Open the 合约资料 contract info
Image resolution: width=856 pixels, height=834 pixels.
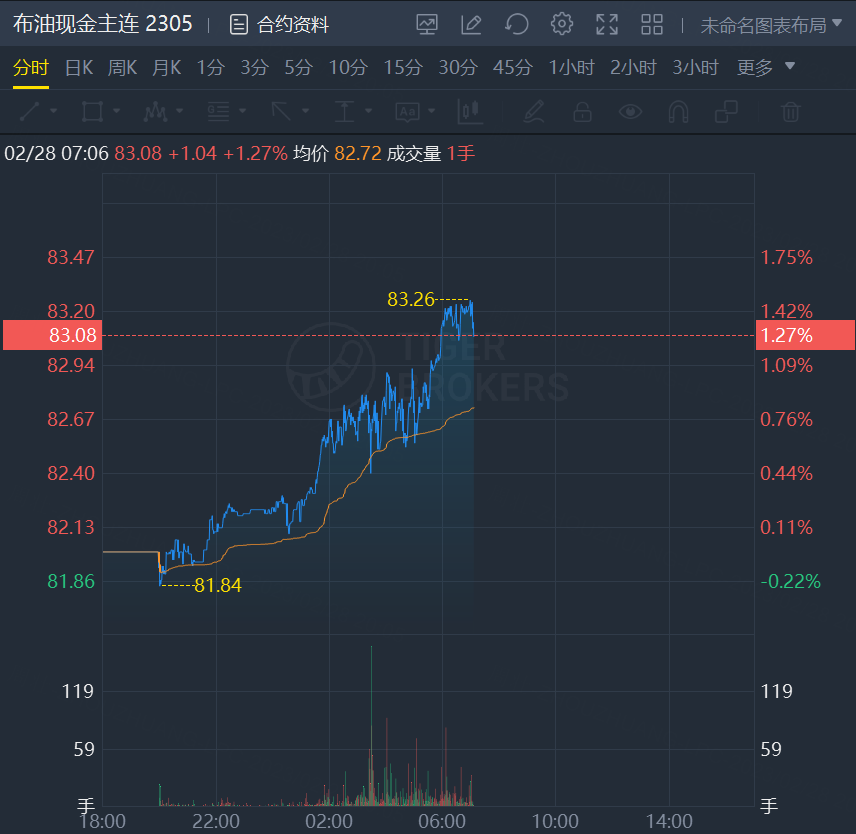point(280,25)
